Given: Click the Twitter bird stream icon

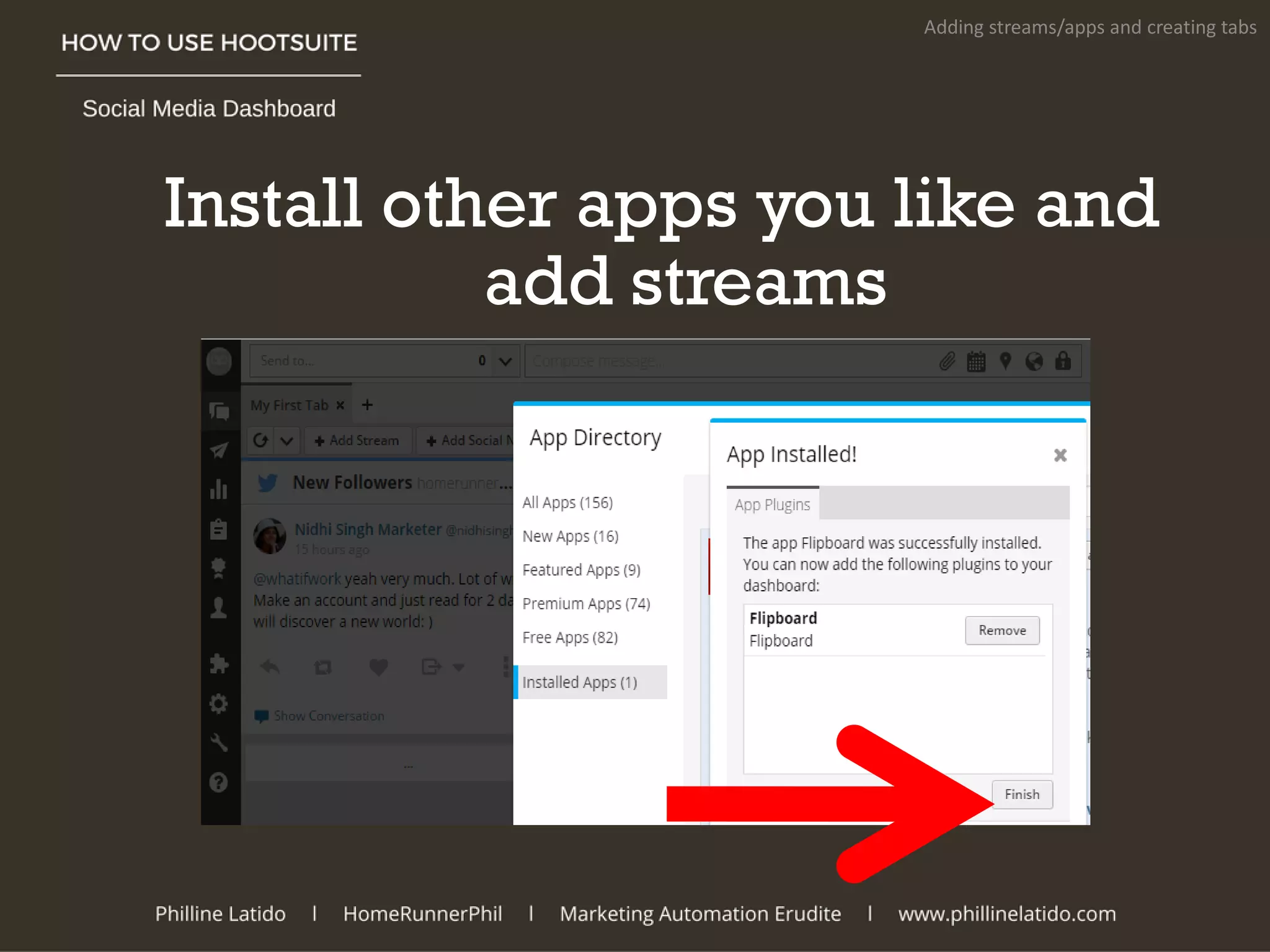Looking at the screenshot, I should tap(267, 482).
